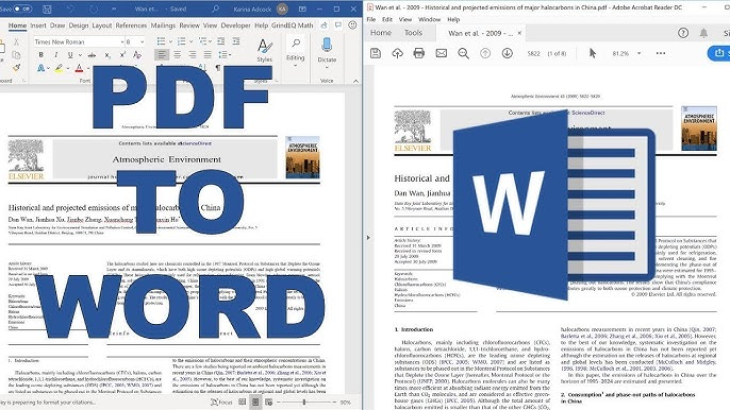The width and height of the screenshot is (730, 410).
Task: Expand highlight color dropdown arrow
Action: pos(68,69)
